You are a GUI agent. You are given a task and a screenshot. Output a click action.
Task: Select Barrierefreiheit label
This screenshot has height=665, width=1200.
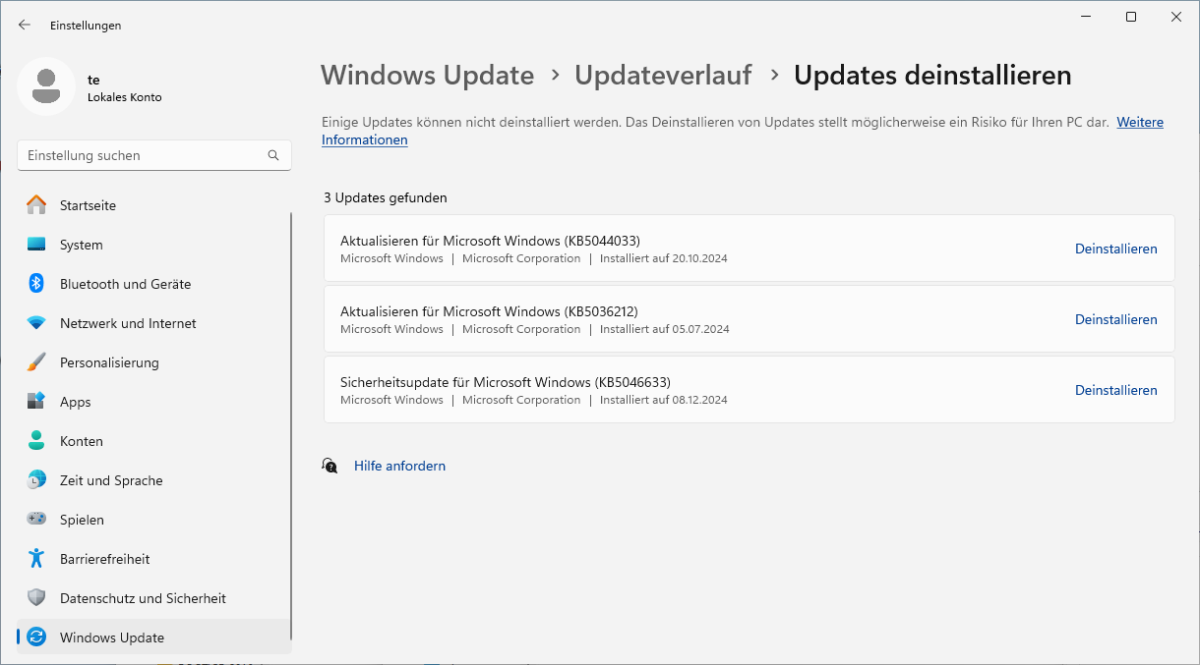tap(105, 559)
